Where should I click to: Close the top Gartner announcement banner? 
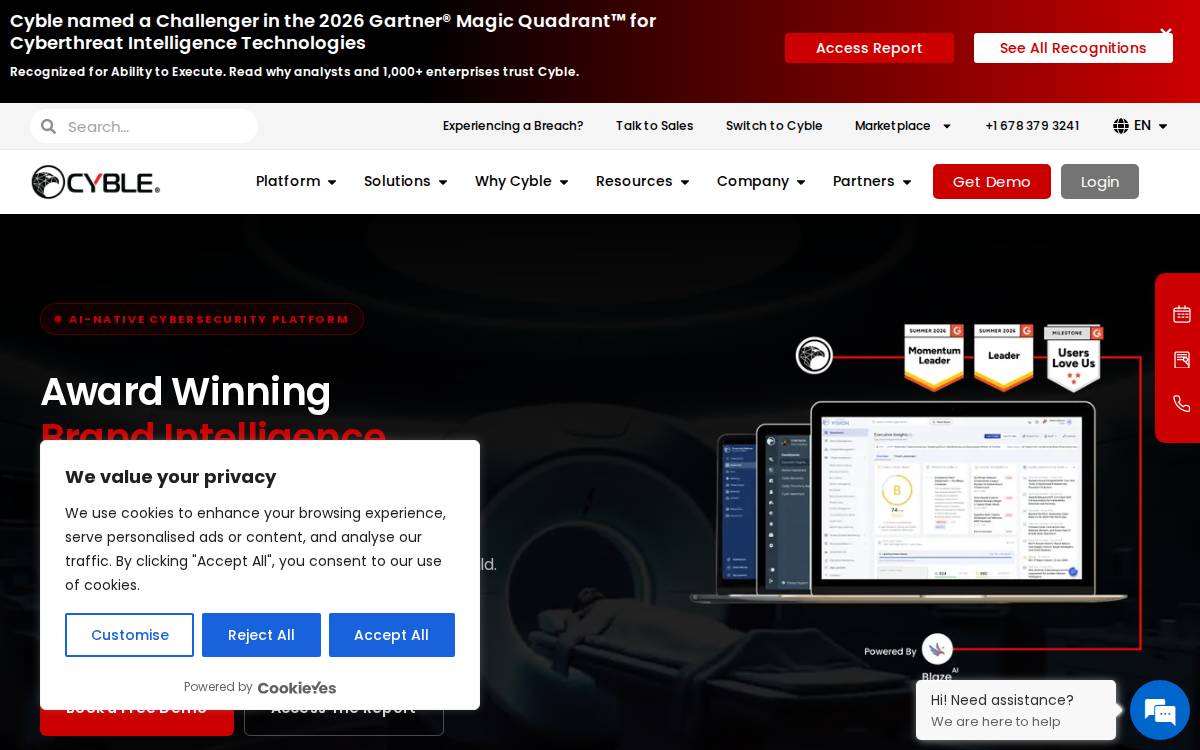point(1166,32)
